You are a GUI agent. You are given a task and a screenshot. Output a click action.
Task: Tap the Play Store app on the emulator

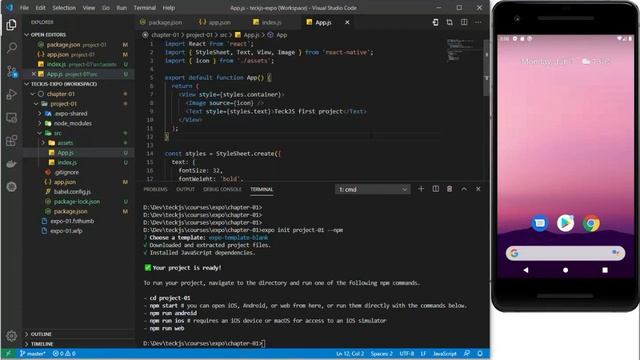click(x=565, y=223)
